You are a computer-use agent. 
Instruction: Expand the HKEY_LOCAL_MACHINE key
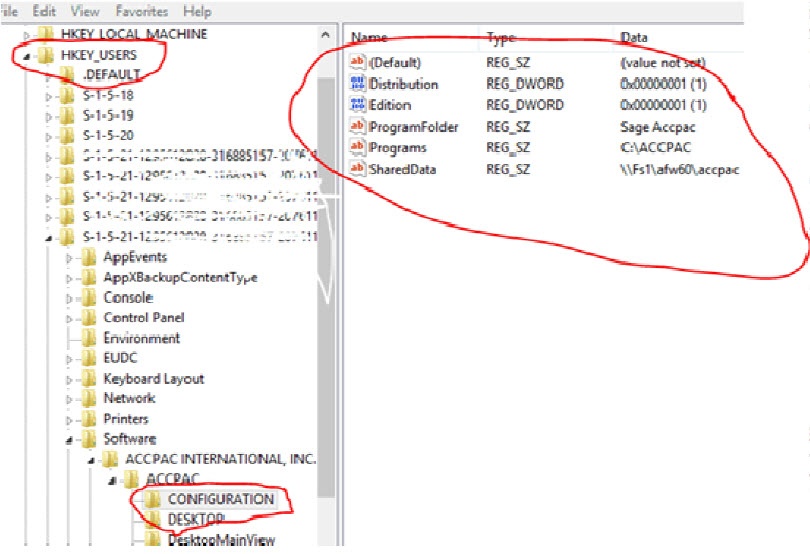pos(27,35)
